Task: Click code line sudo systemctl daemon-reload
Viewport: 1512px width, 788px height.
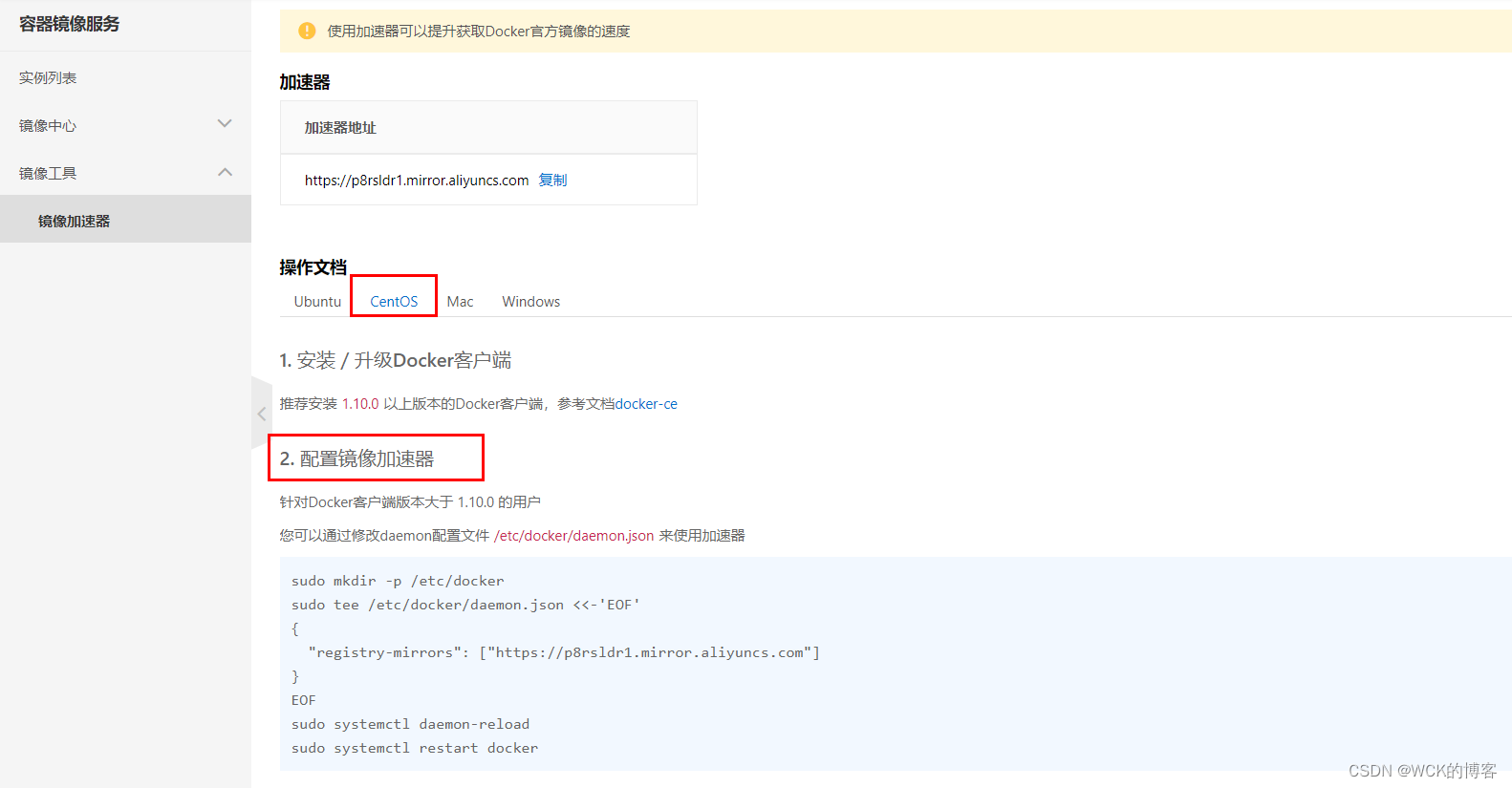Action: pos(410,724)
